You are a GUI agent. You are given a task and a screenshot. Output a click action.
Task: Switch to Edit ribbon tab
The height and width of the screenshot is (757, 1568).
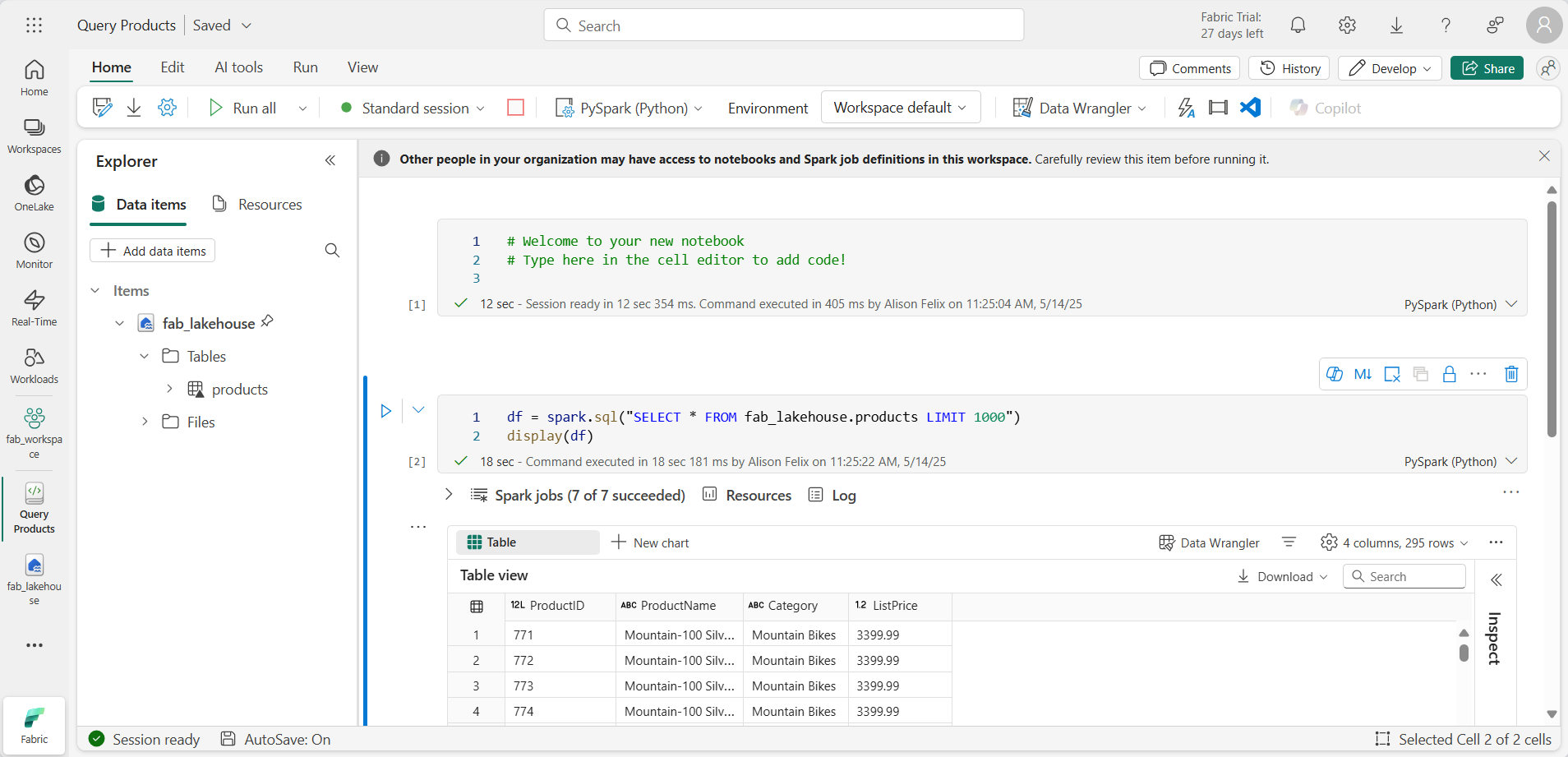[173, 67]
